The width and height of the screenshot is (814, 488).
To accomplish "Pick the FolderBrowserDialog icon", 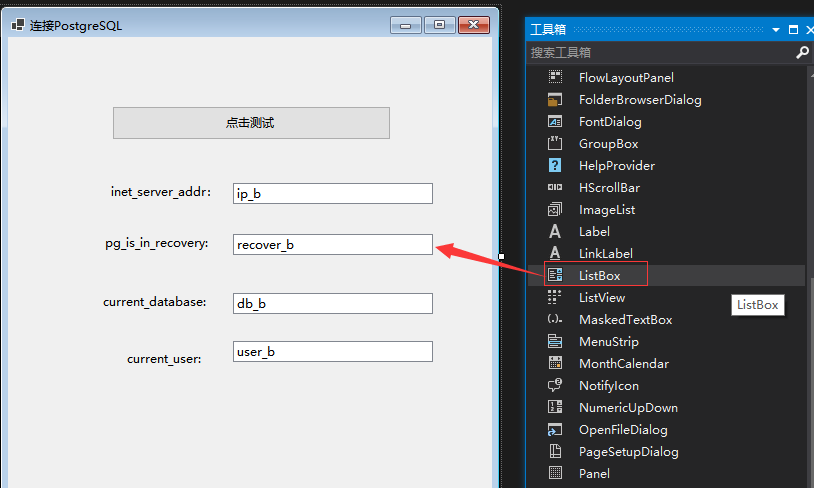I will (x=555, y=99).
